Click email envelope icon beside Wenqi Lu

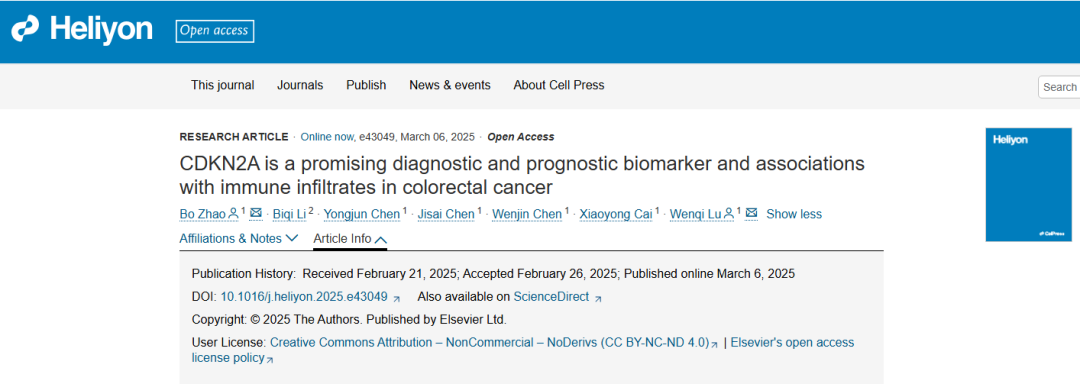pos(751,213)
